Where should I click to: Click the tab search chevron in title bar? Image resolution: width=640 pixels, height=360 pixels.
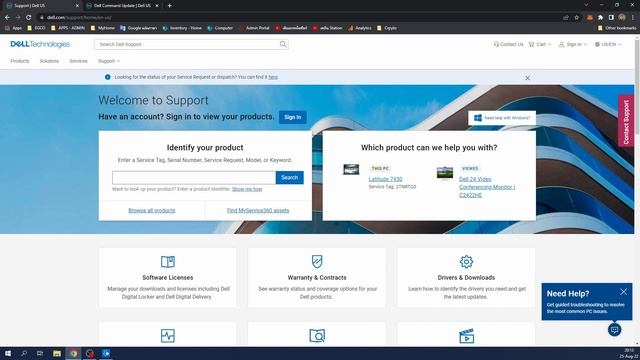tap(586, 5)
